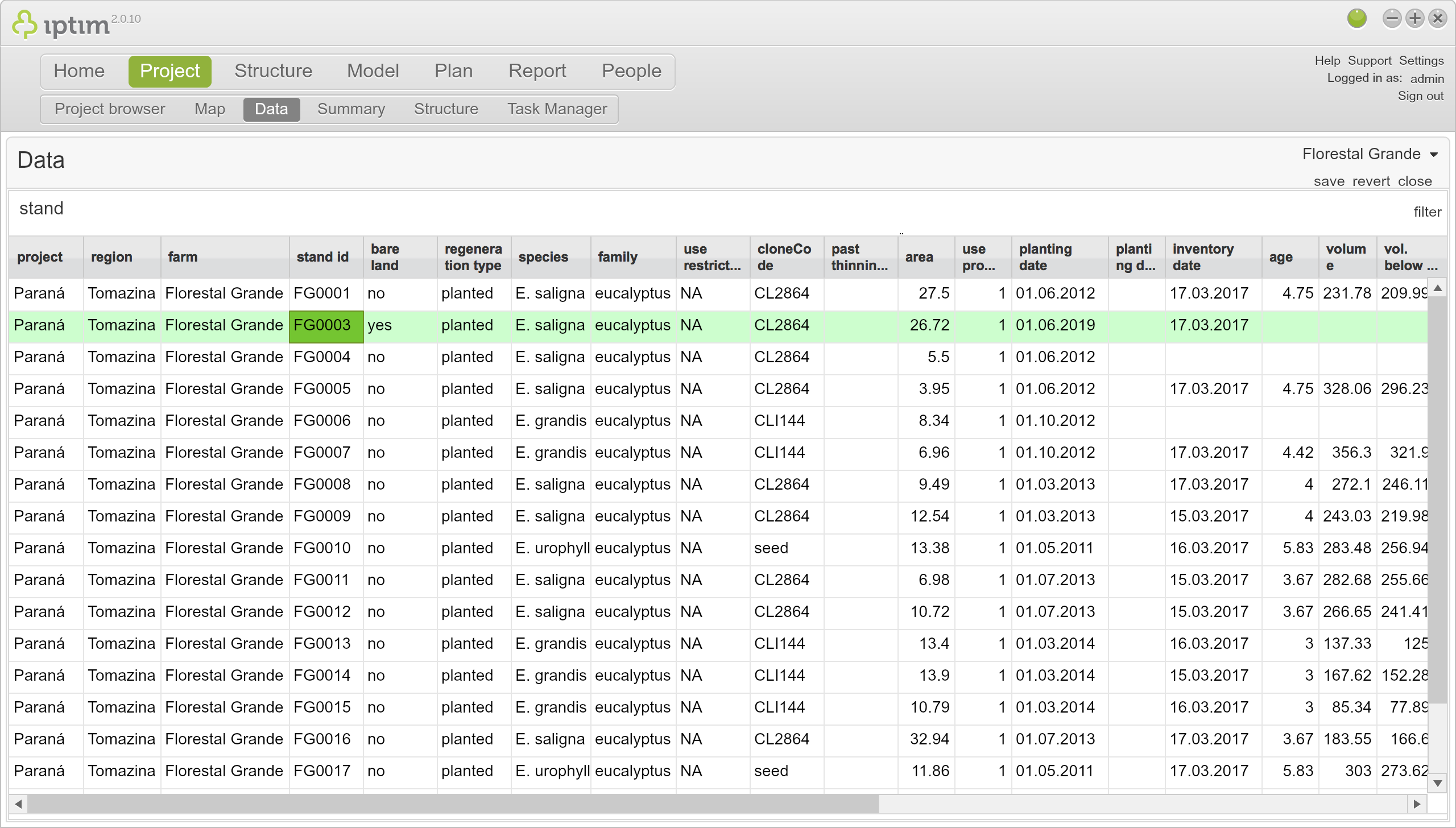Select the Project main tab
The height and width of the screenshot is (828, 1456).
tap(169, 71)
